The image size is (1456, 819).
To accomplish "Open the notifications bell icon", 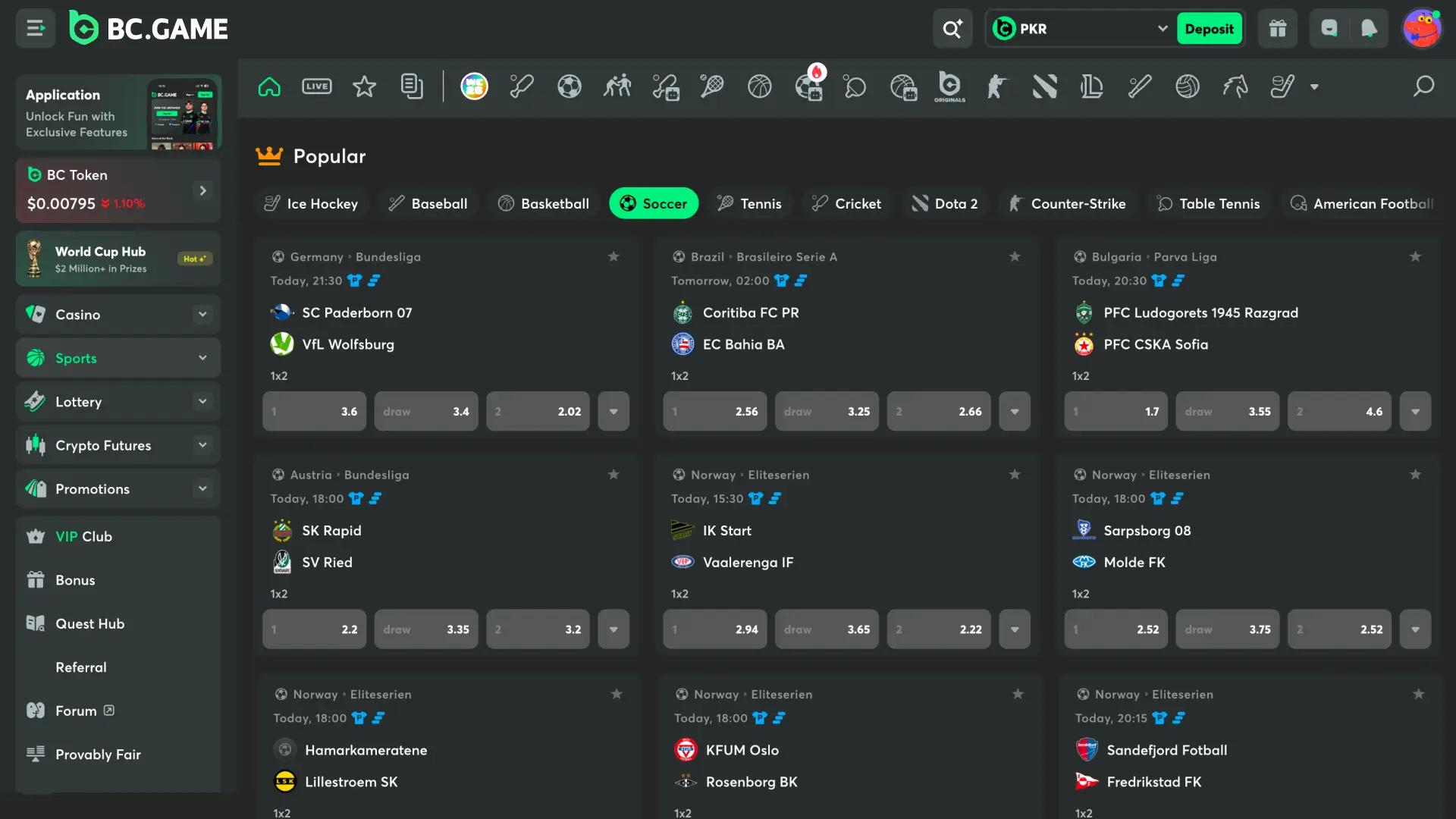I will 1369,29.
